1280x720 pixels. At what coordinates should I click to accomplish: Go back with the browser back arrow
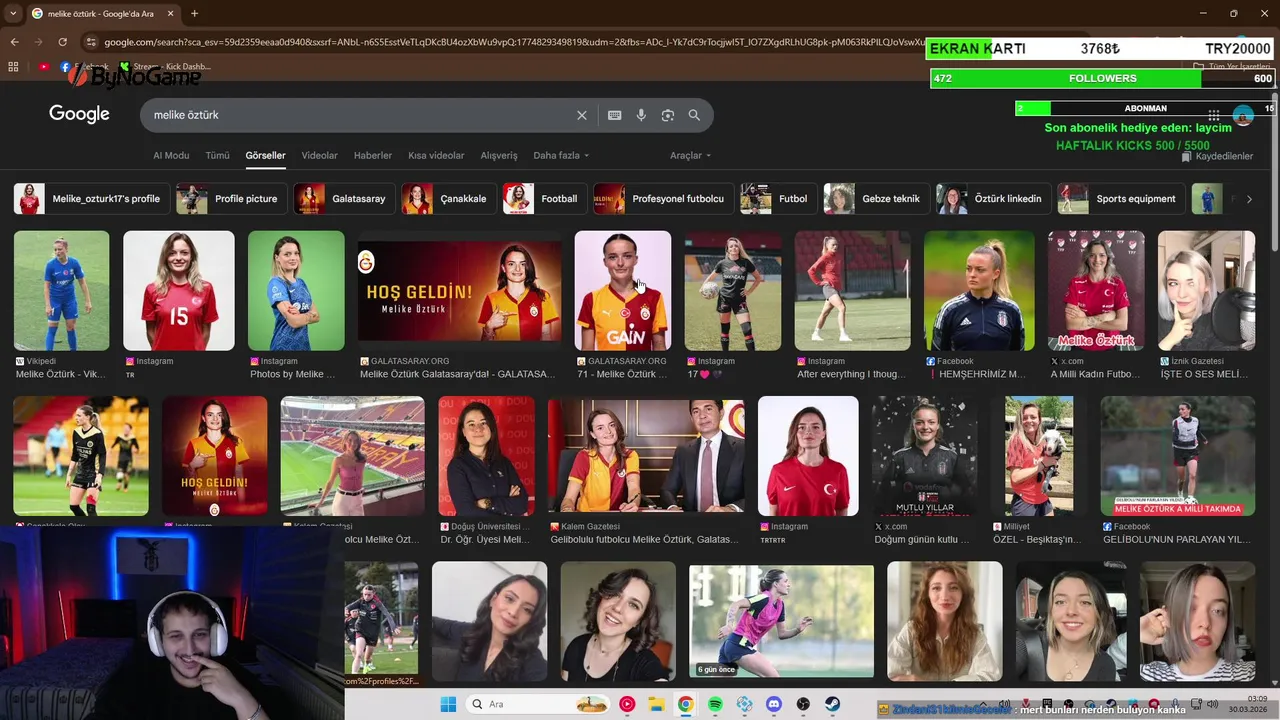pos(14,42)
